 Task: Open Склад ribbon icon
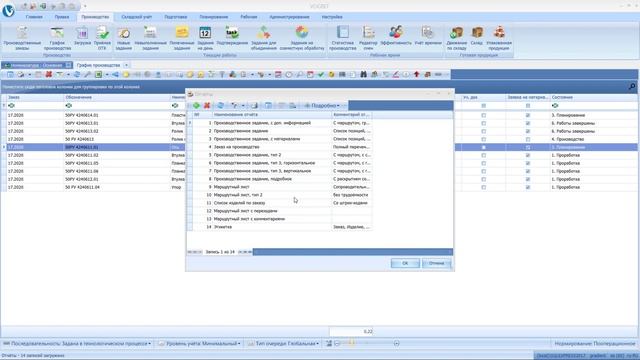tap(477, 36)
